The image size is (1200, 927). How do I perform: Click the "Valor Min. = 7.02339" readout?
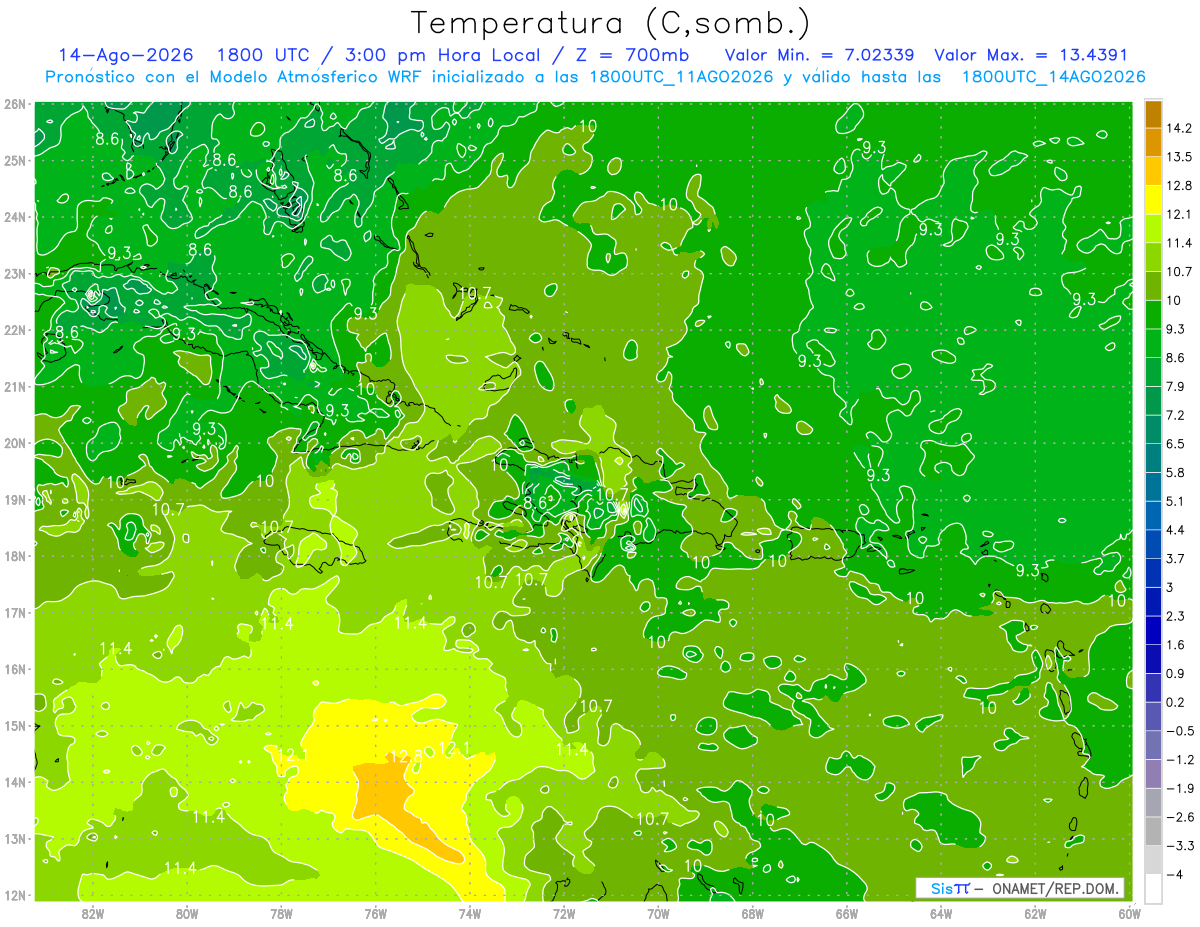click(x=820, y=55)
